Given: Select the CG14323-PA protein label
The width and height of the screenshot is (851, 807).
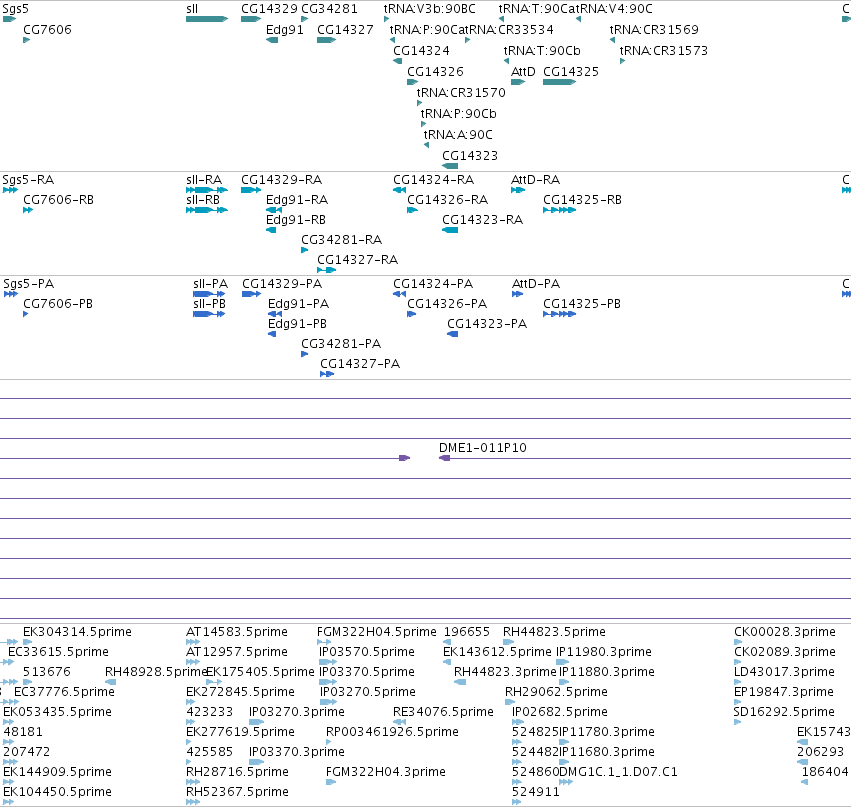Looking at the screenshot, I should [x=487, y=324].
